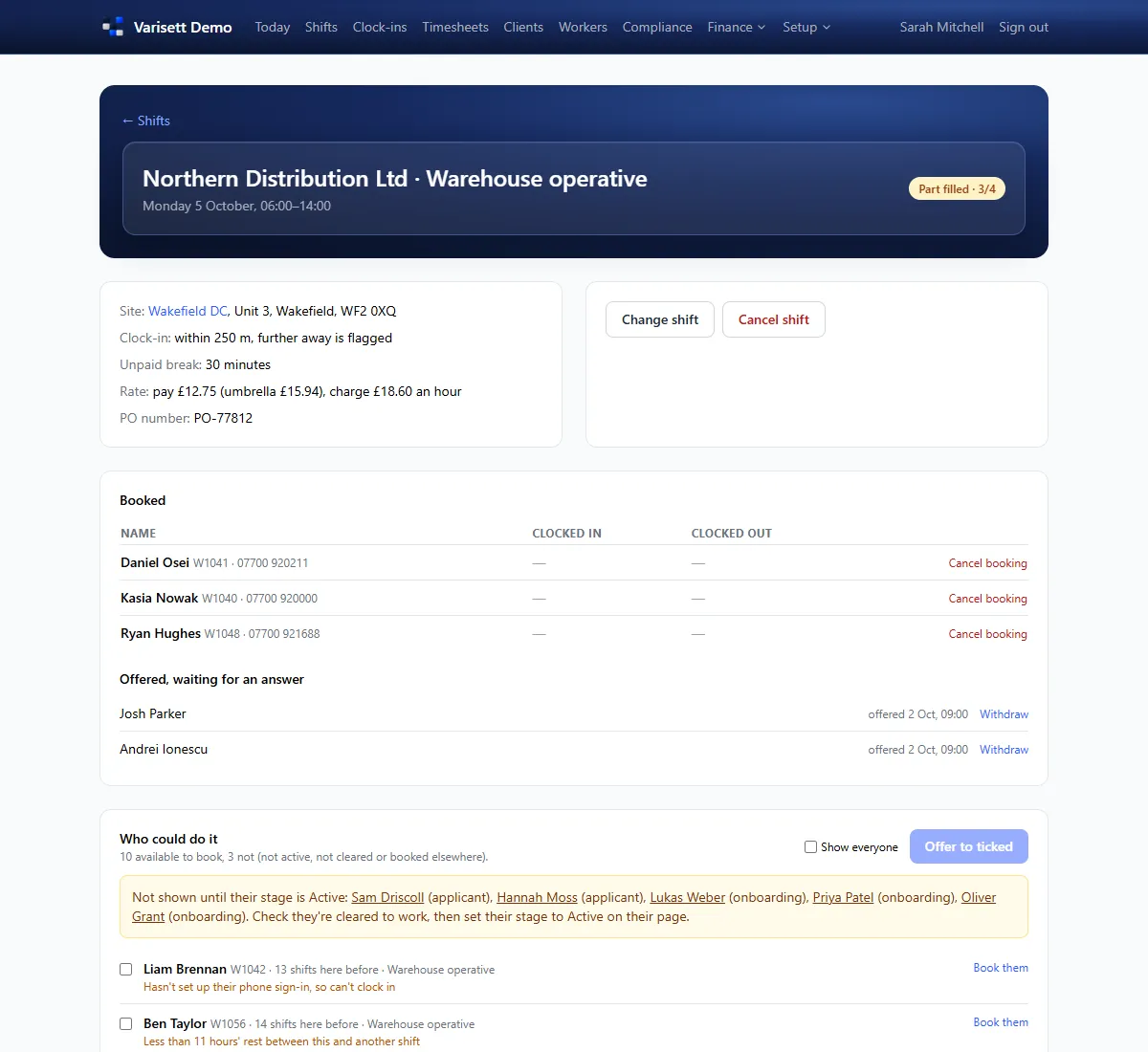The image size is (1148, 1052).
Task: Open Lukas Weber's worker page
Action: (688, 897)
